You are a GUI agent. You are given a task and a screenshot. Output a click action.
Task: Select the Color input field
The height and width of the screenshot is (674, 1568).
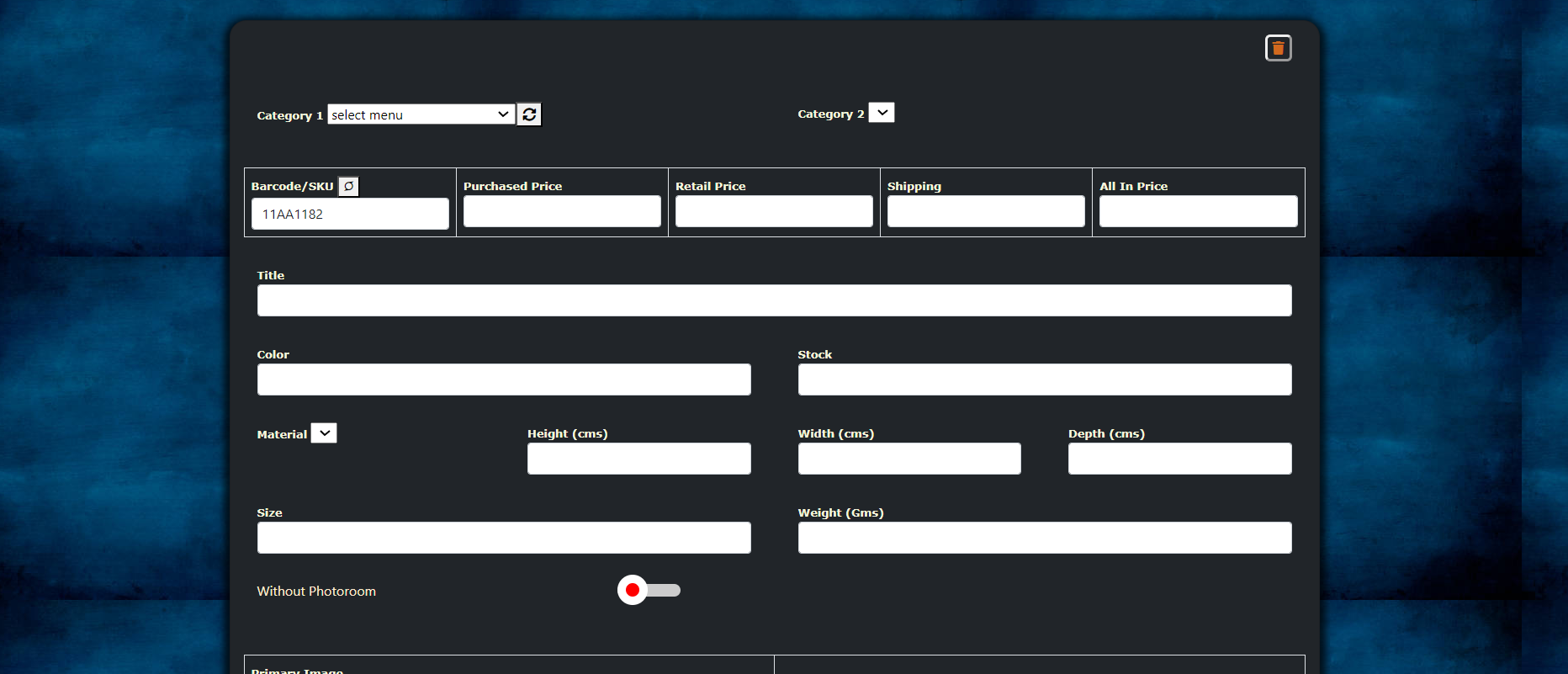[x=504, y=379]
